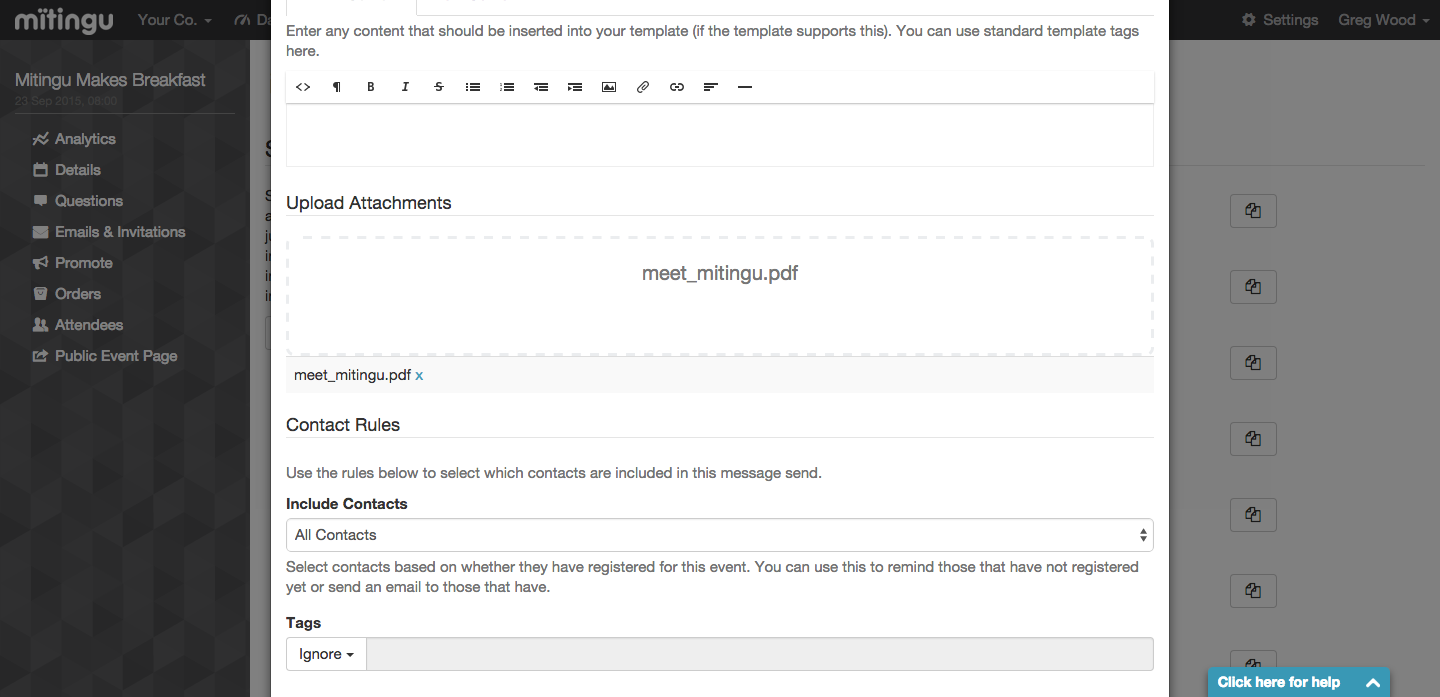The image size is (1440, 697).
Task: Insert numbered ordered list
Action: [507, 87]
